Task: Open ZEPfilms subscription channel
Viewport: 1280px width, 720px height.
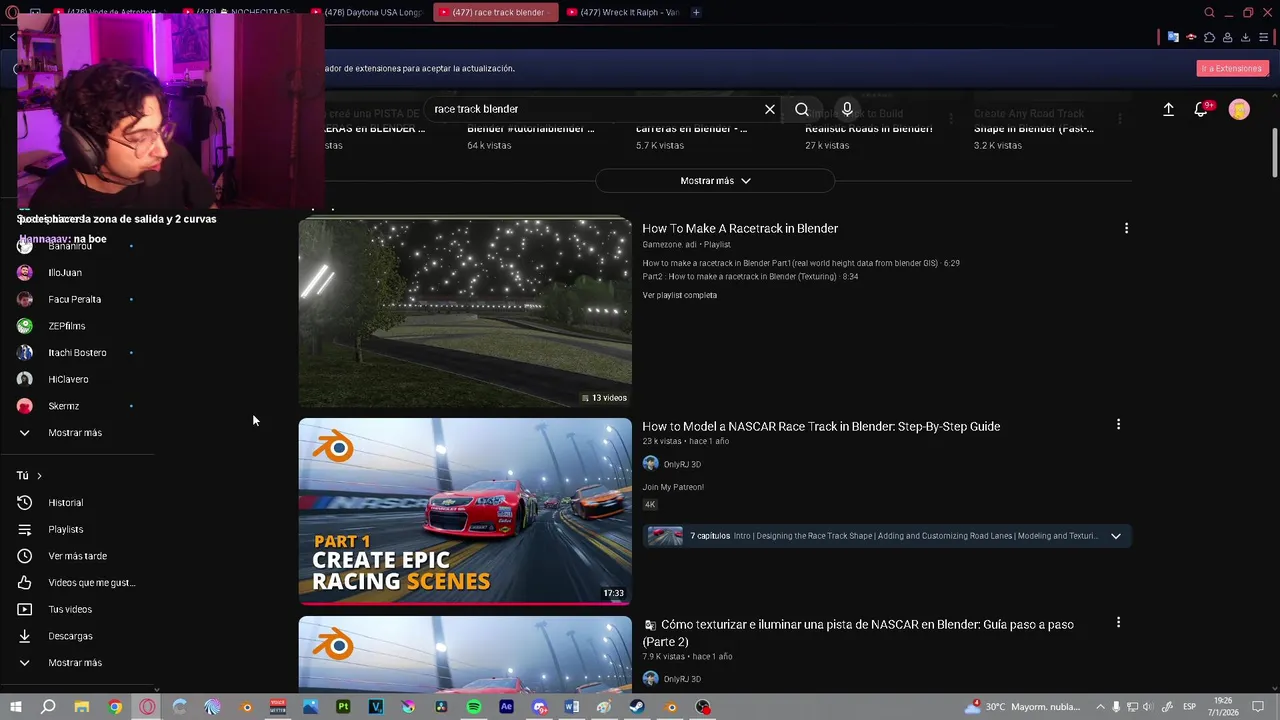Action: [67, 326]
